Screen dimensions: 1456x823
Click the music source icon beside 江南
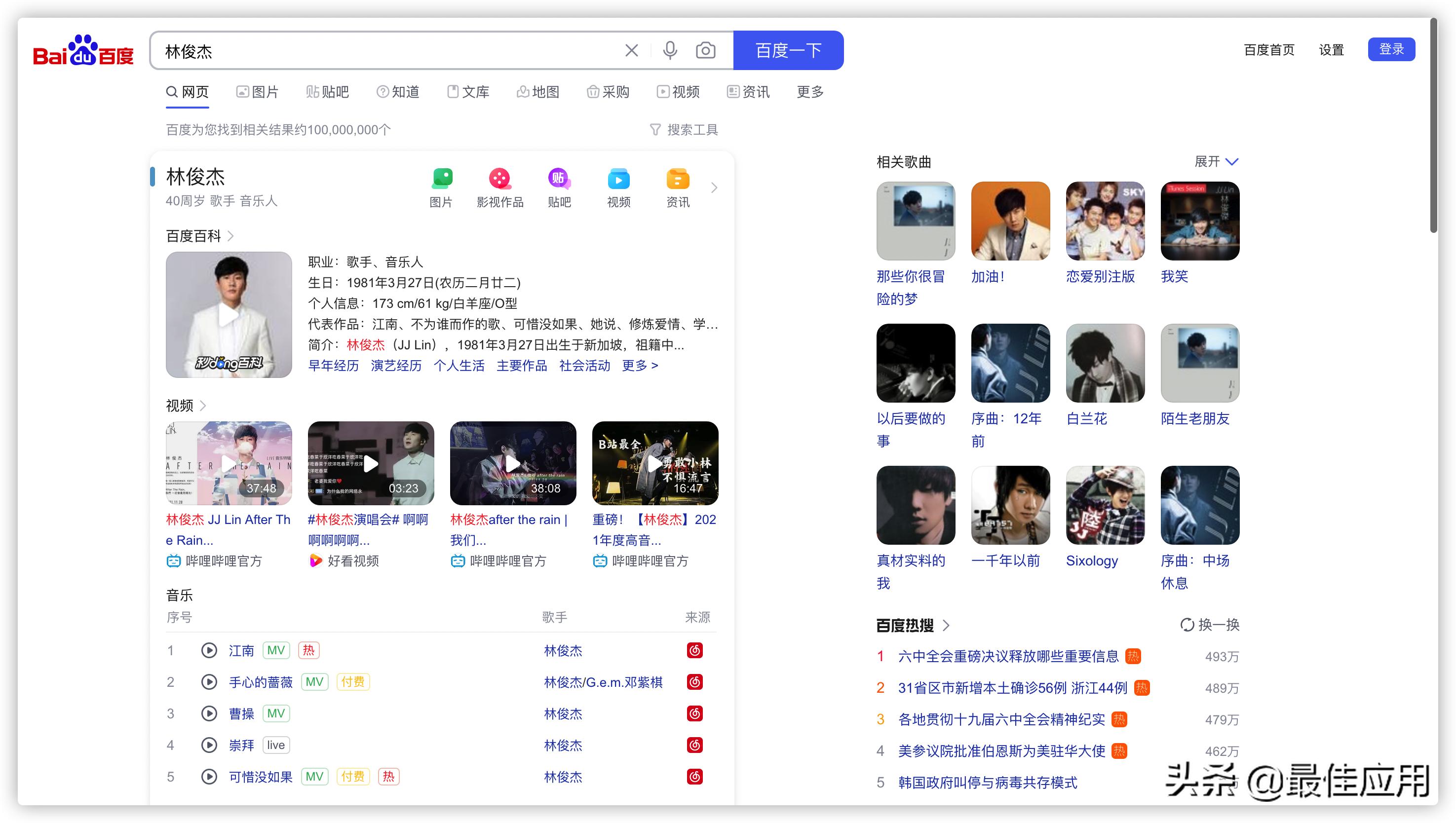[695, 651]
